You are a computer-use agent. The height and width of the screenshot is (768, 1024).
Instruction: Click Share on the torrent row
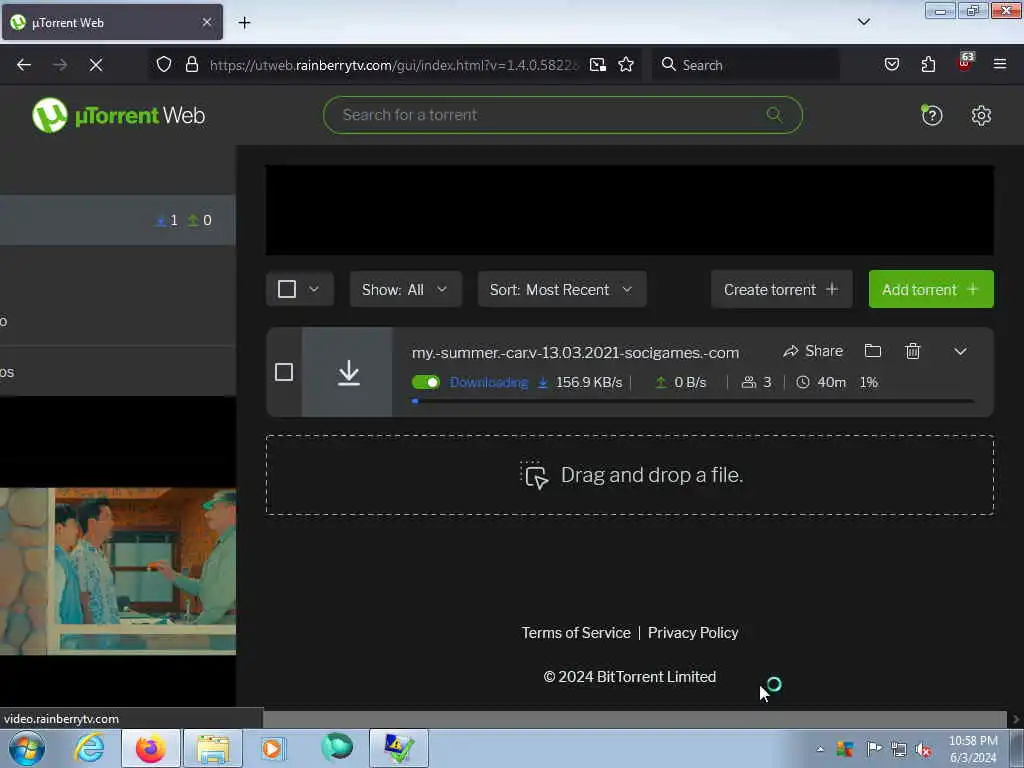(x=813, y=351)
